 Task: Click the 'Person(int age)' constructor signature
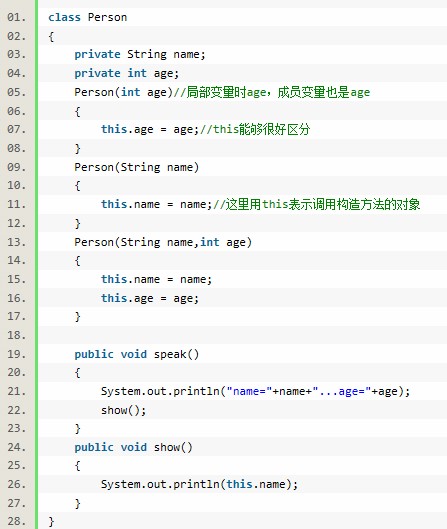coord(123,92)
